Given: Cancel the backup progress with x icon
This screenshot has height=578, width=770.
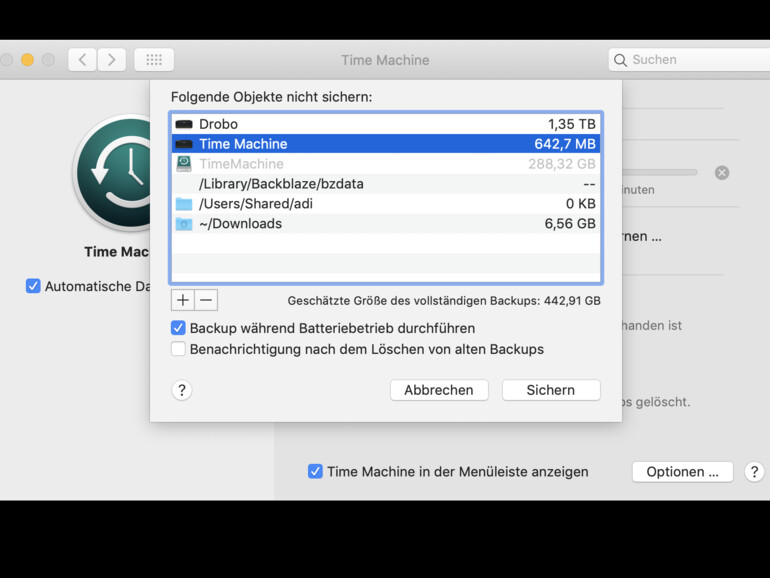Looking at the screenshot, I should click(722, 173).
